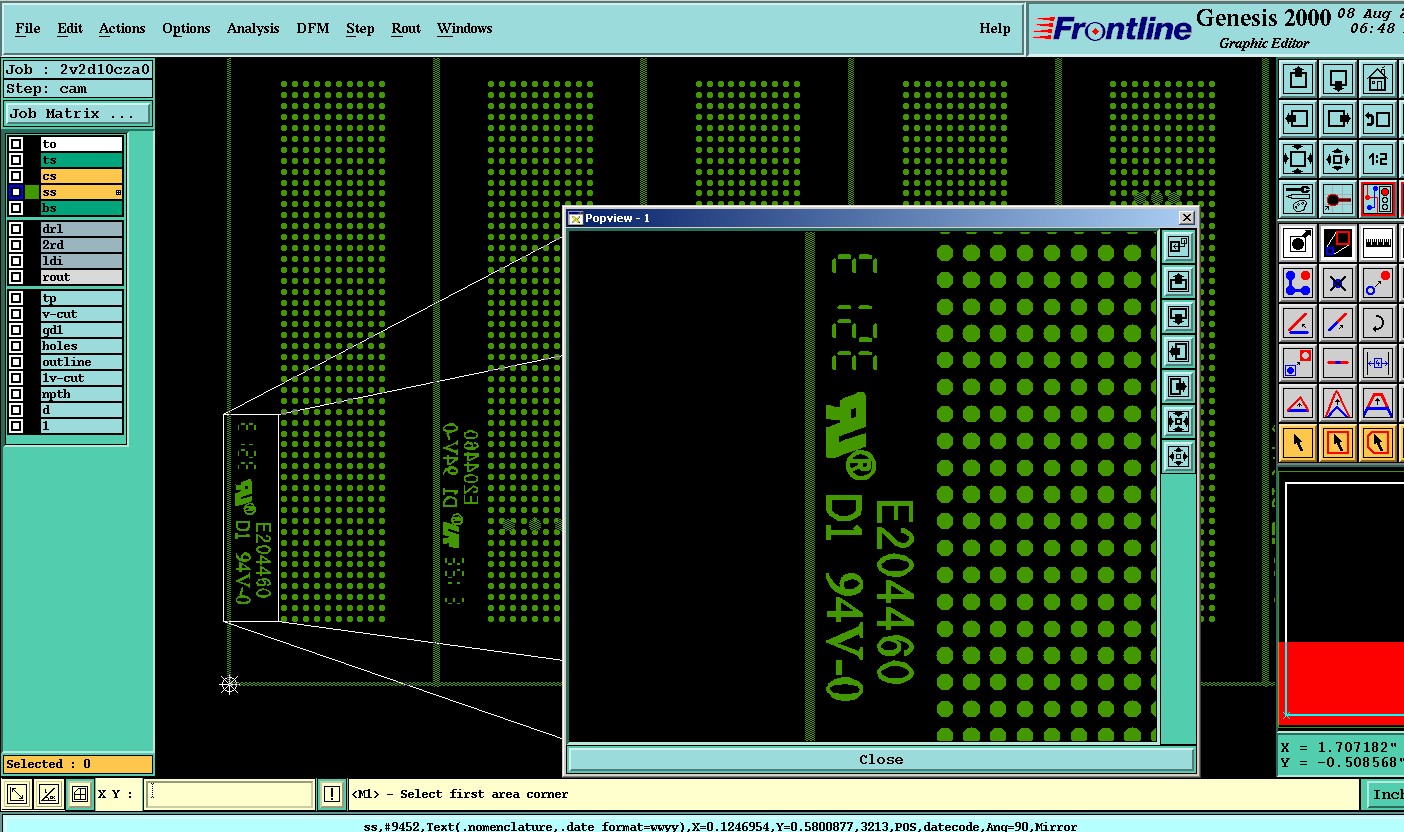Image resolution: width=1404 pixels, height=832 pixels.
Task: Toggle the 'outline' layer checkbox
Action: tap(16, 362)
